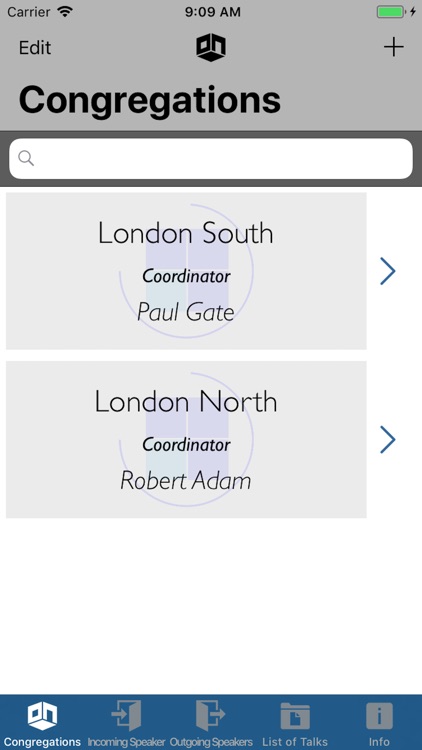Select the London South congregation card
Image resolution: width=422 pixels, height=750 pixels.
(186, 271)
